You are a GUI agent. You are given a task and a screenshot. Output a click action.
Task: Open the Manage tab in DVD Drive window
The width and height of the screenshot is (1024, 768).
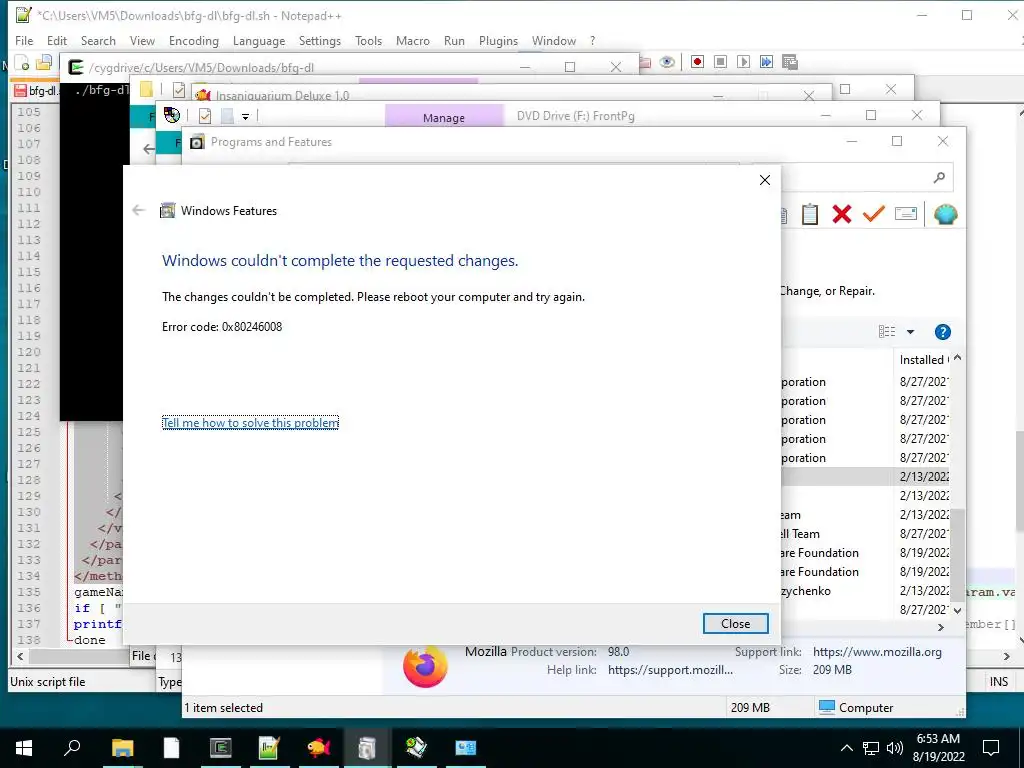[x=443, y=118]
